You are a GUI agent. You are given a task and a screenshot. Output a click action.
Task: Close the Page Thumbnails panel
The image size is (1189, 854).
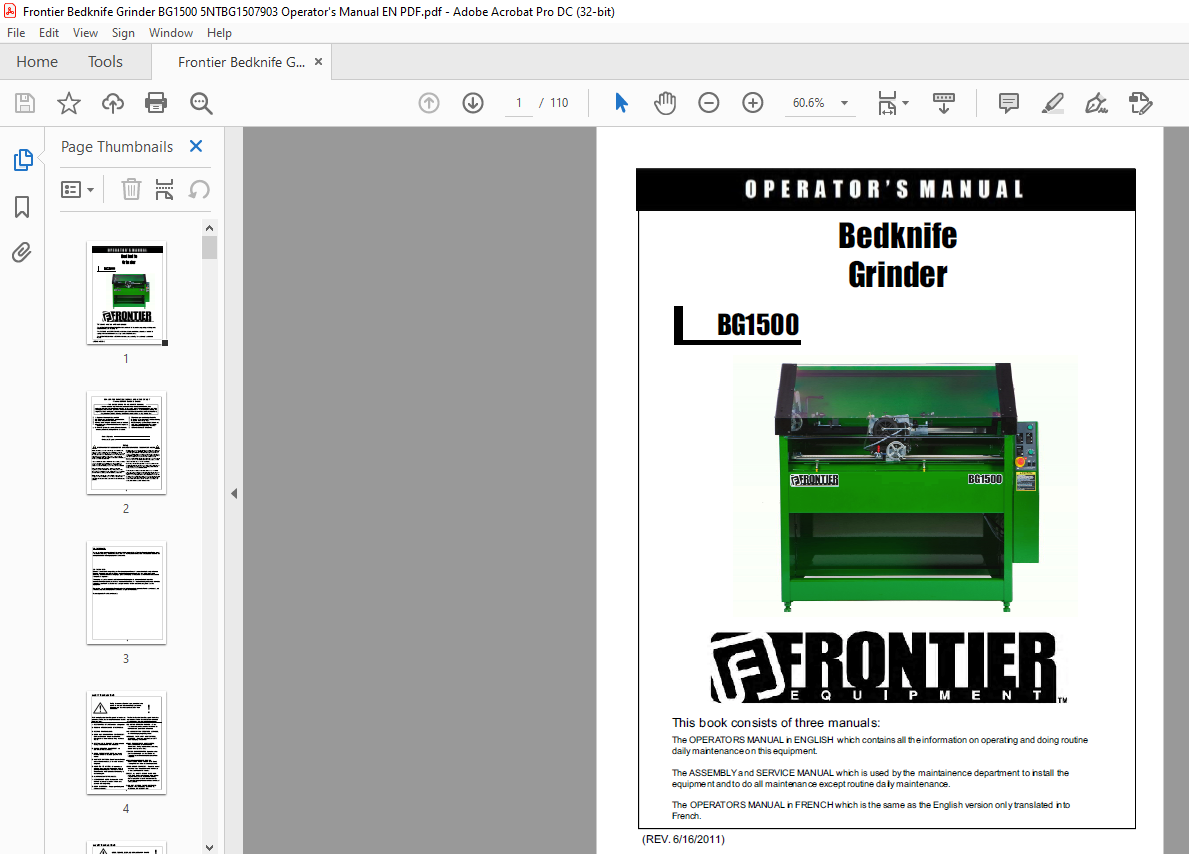(196, 146)
